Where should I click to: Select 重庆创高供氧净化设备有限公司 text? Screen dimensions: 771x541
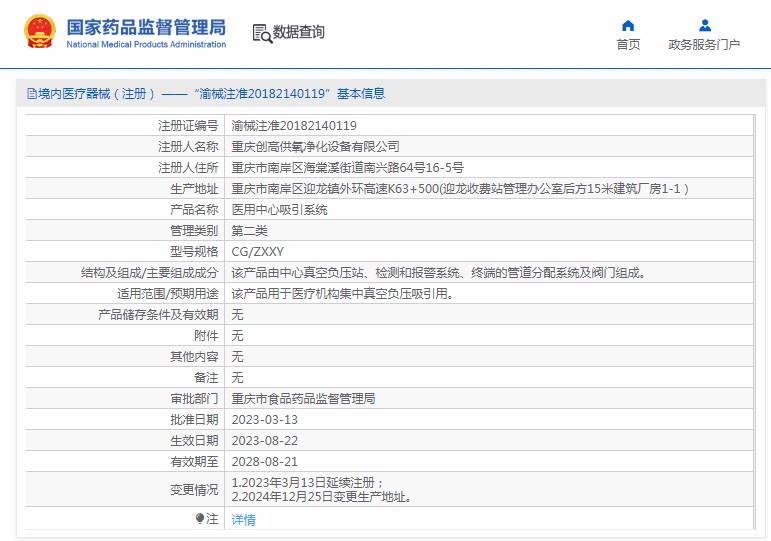(315, 147)
